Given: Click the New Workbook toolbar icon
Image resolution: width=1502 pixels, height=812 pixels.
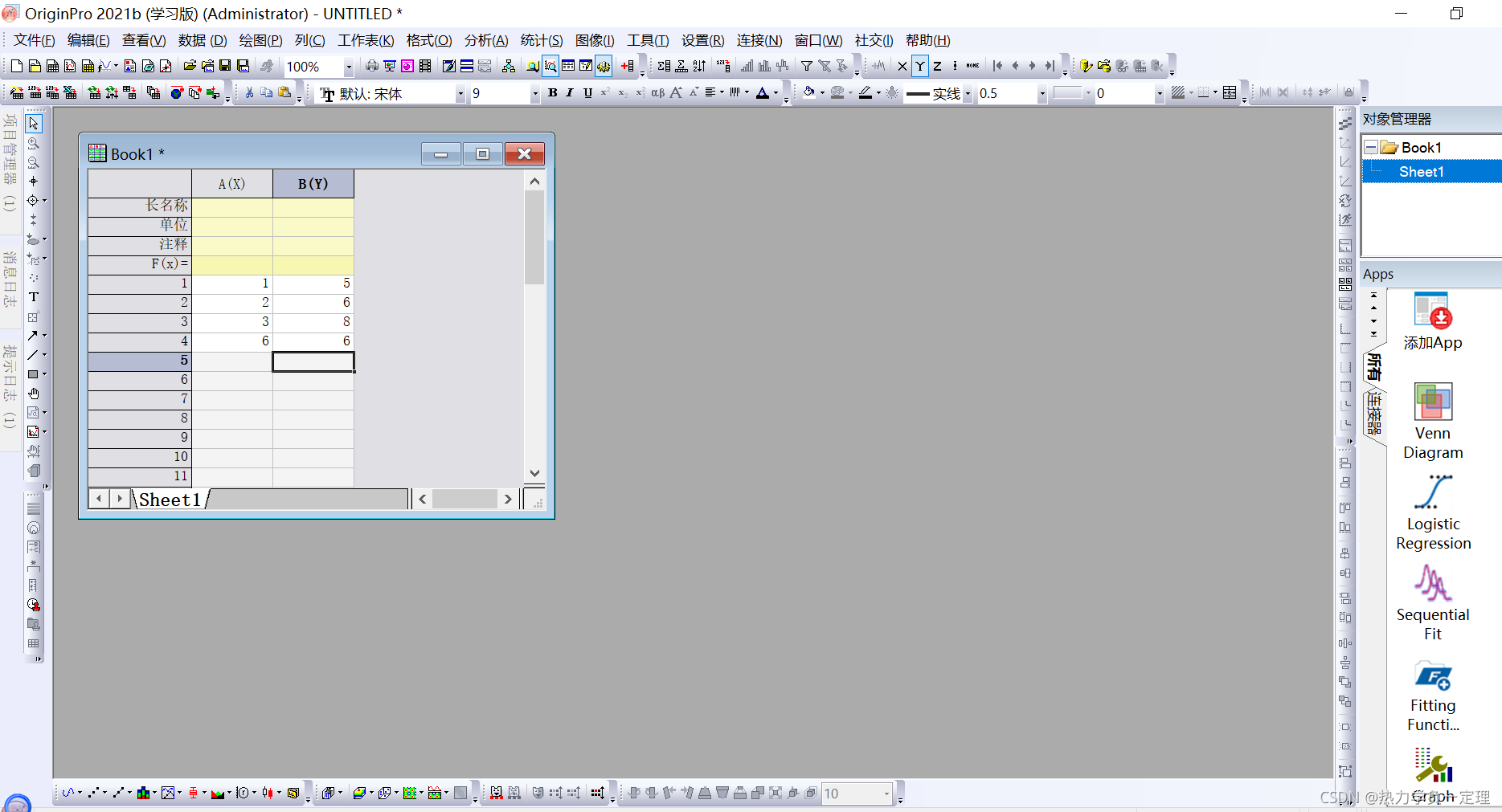Looking at the screenshot, I should click(52, 66).
